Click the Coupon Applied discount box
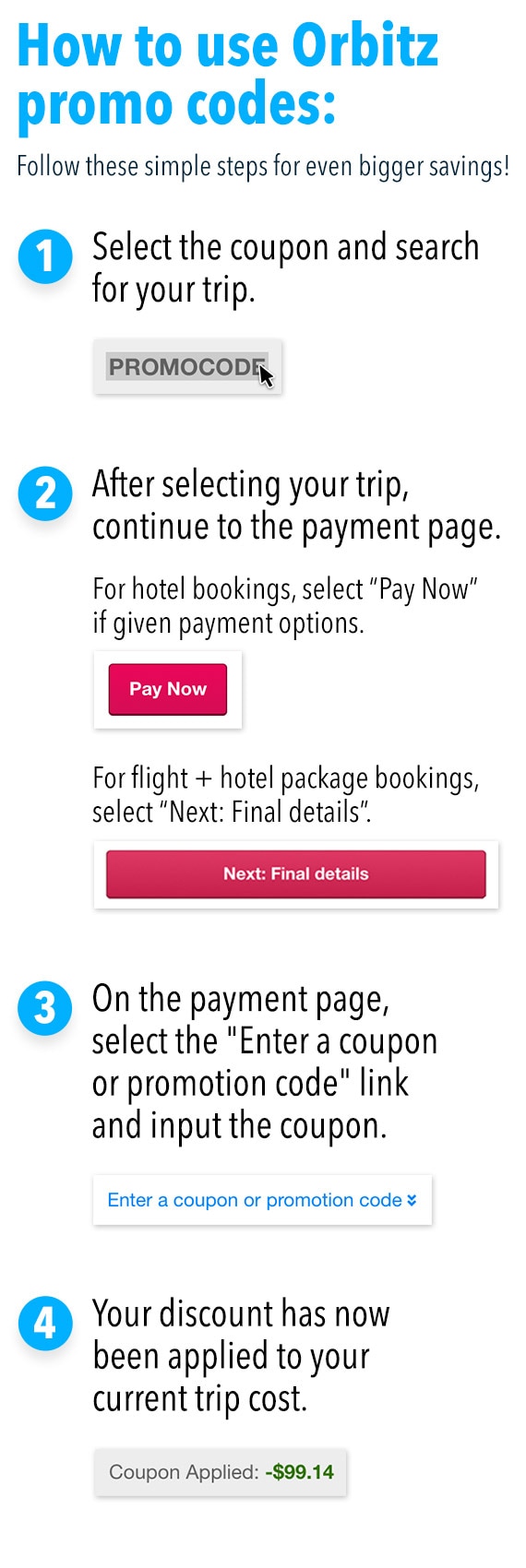The width and height of the screenshot is (526, 1568). pos(221,1472)
